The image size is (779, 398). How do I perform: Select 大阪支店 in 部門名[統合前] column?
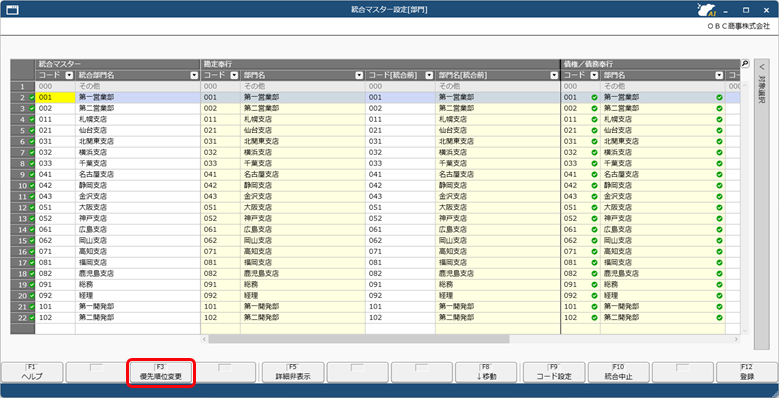[x=497, y=207]
